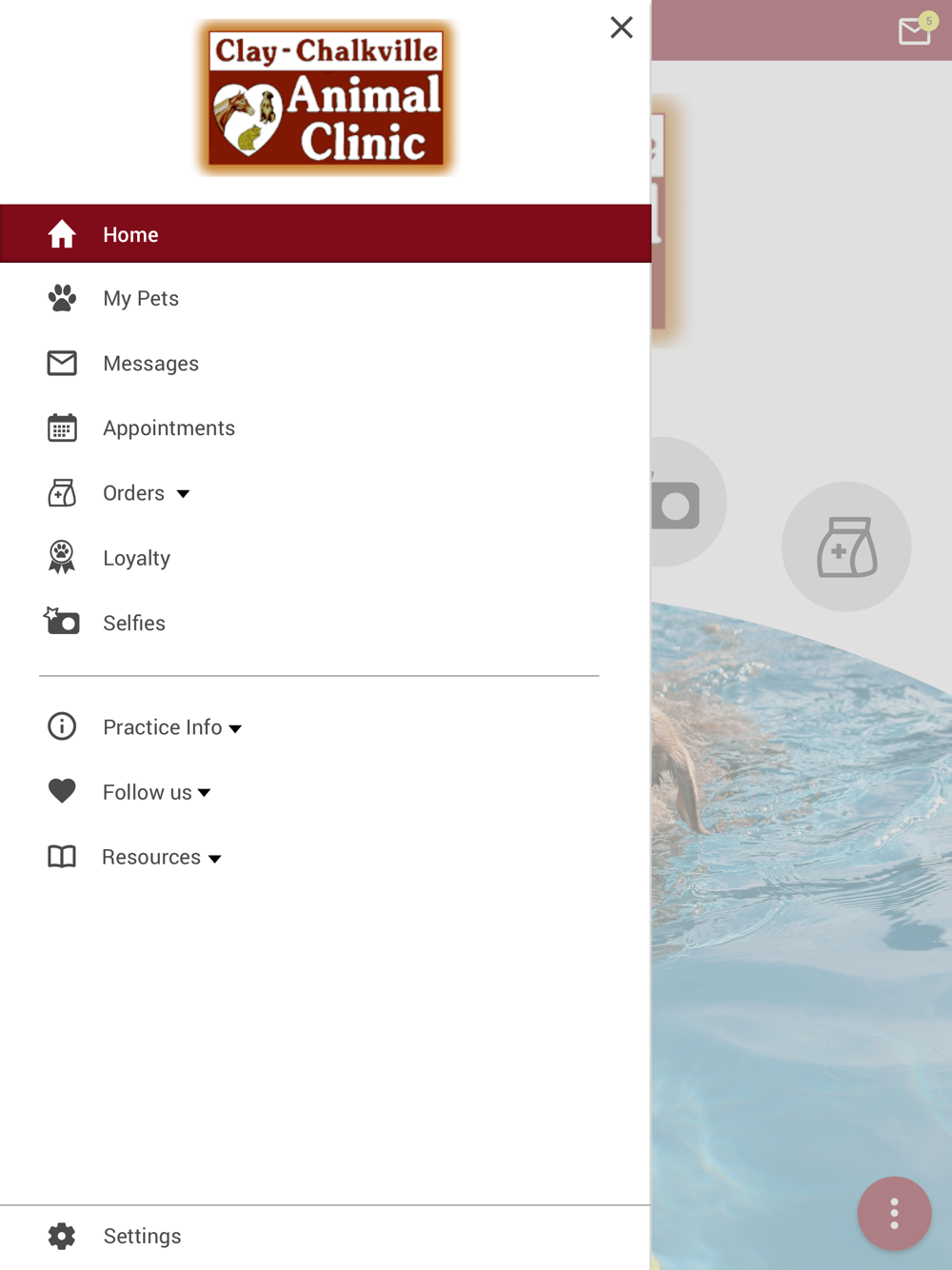Viewport: 952px width, 1270px height.
Task: Click the Follow us heart icon
Action: pyautogui.click(x=62, y=791)
